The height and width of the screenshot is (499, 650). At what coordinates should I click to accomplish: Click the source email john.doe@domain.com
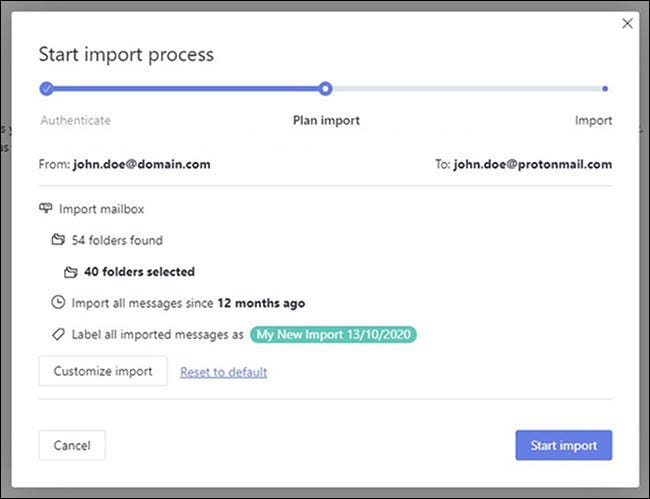[x=141, y=164]
